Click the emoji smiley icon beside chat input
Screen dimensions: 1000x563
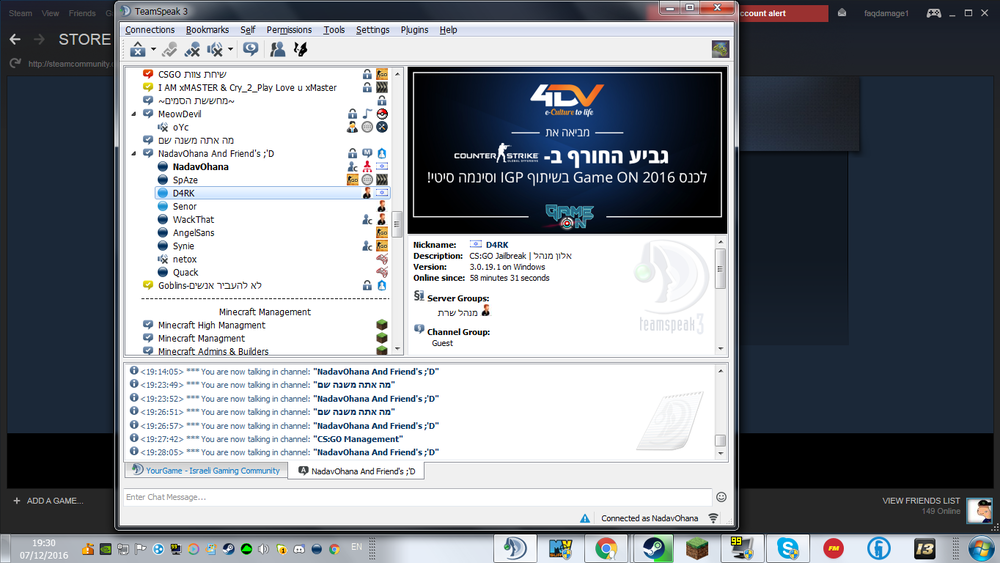pyautogui.click(x=721, y=497)
